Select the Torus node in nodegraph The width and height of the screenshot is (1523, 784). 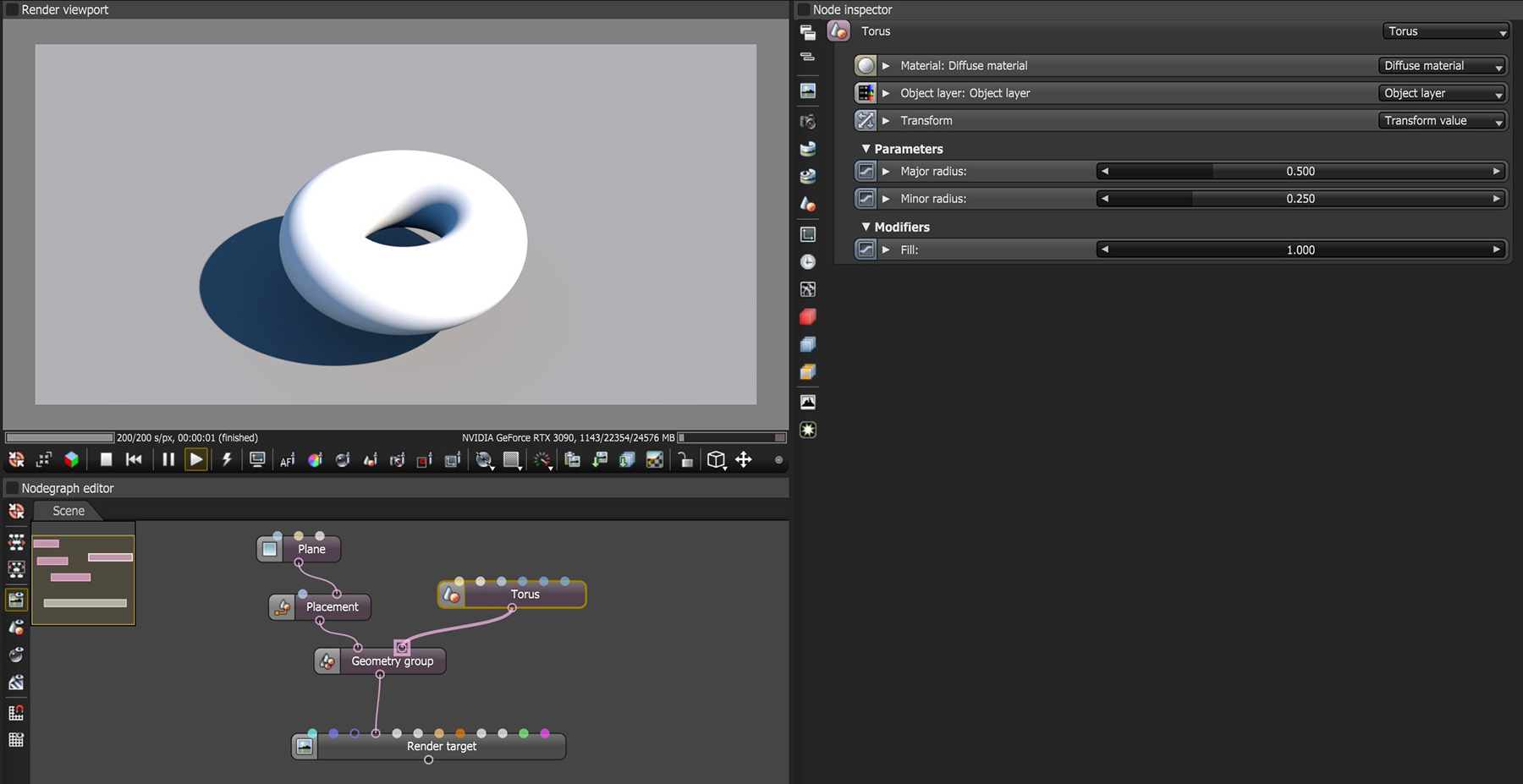coord(512,595)
